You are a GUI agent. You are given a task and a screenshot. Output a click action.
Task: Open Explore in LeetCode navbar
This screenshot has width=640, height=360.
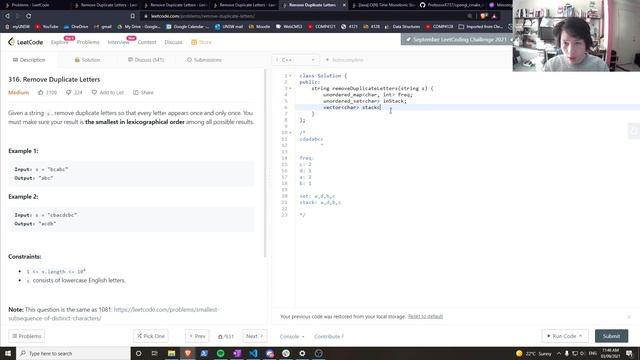(x=60, y=42)
